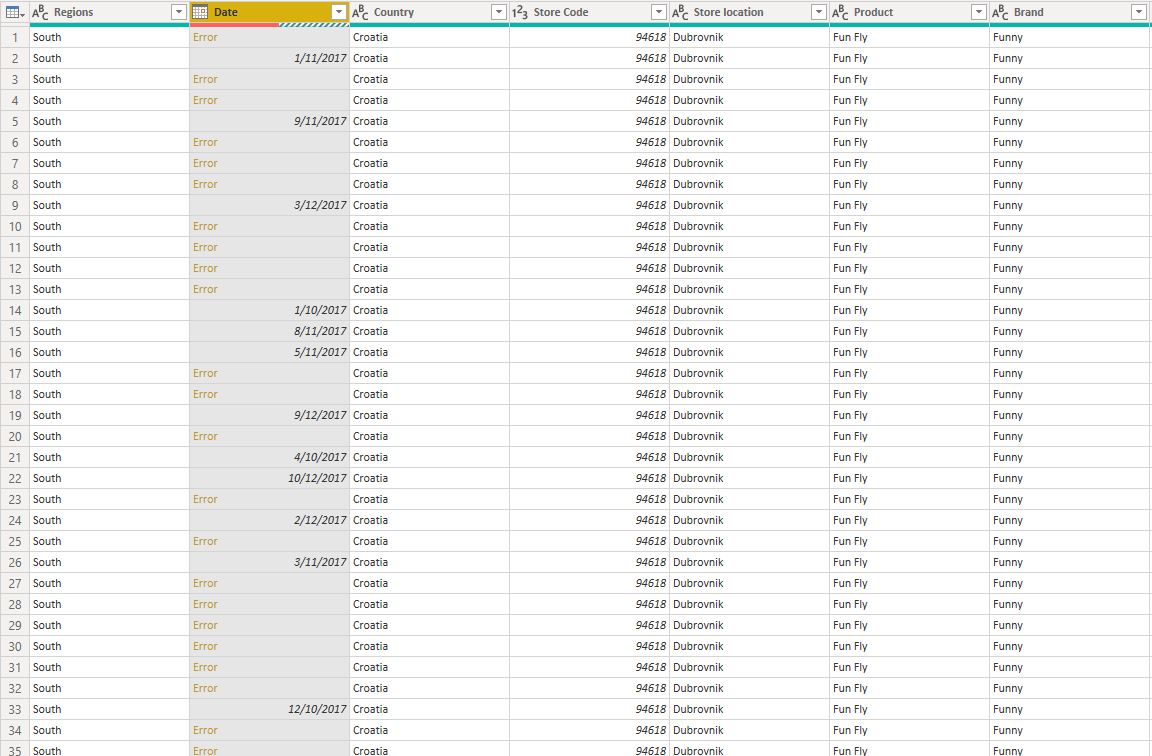The width and height of the screenshot is (1152, 756).
Task: Select the Store Code column header
Action: tap(590, 12)
